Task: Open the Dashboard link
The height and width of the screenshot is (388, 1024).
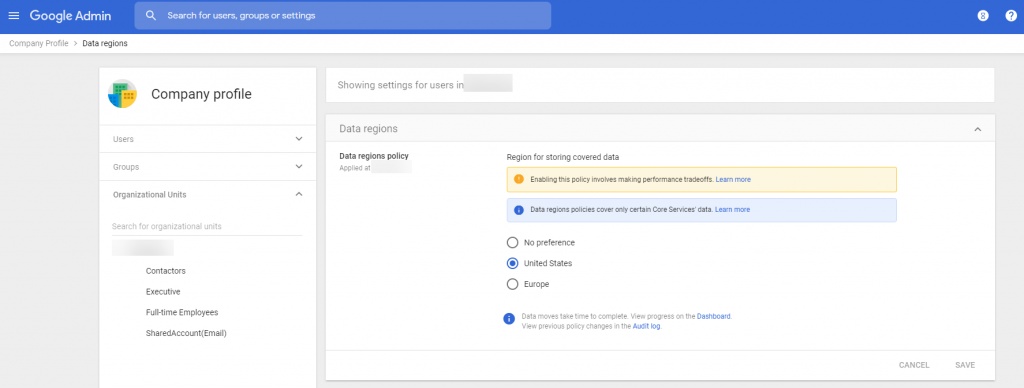Action: click(714, 316)
